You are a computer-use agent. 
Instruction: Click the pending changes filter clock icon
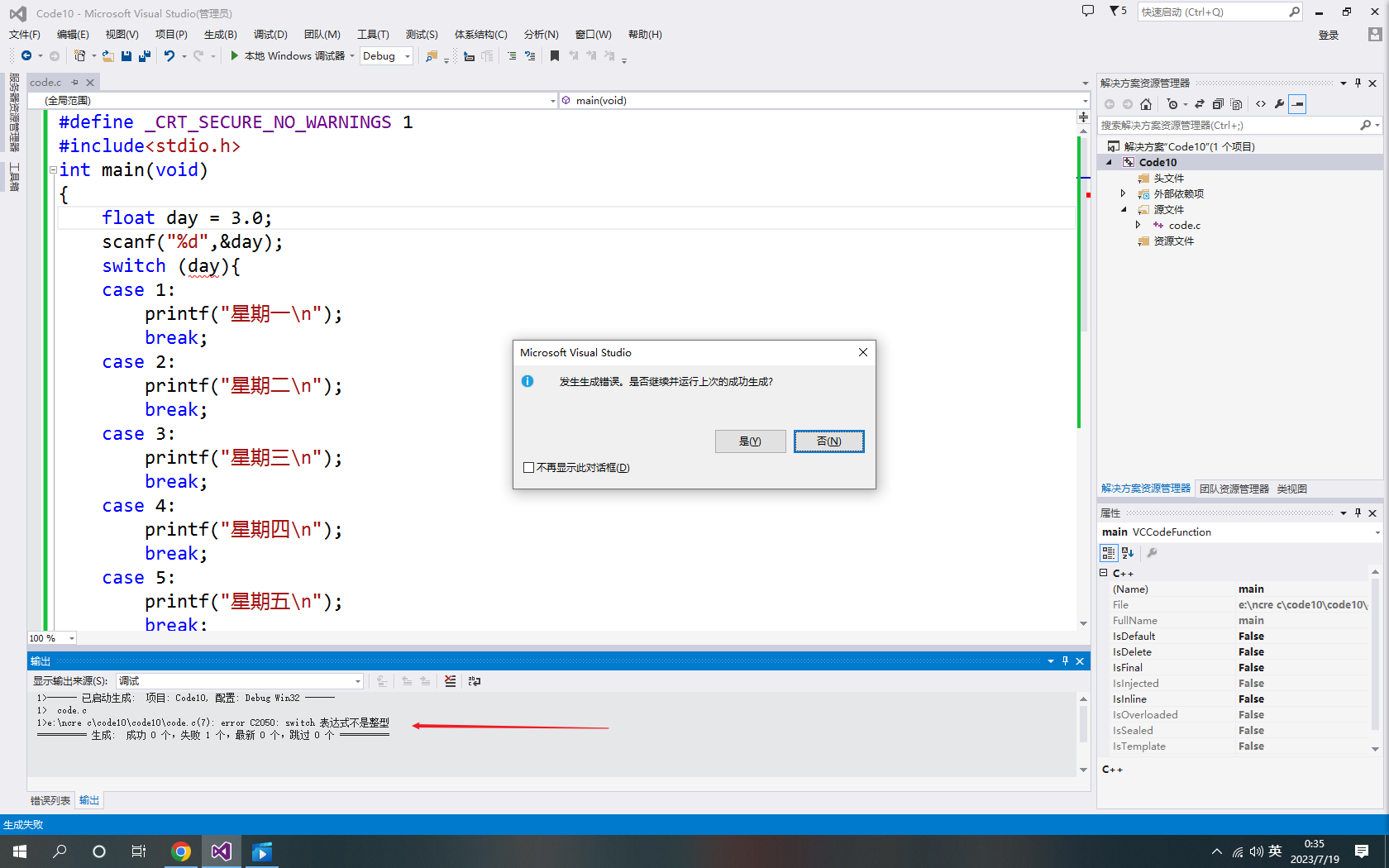pyautogui.click(x=1172, y=104)
